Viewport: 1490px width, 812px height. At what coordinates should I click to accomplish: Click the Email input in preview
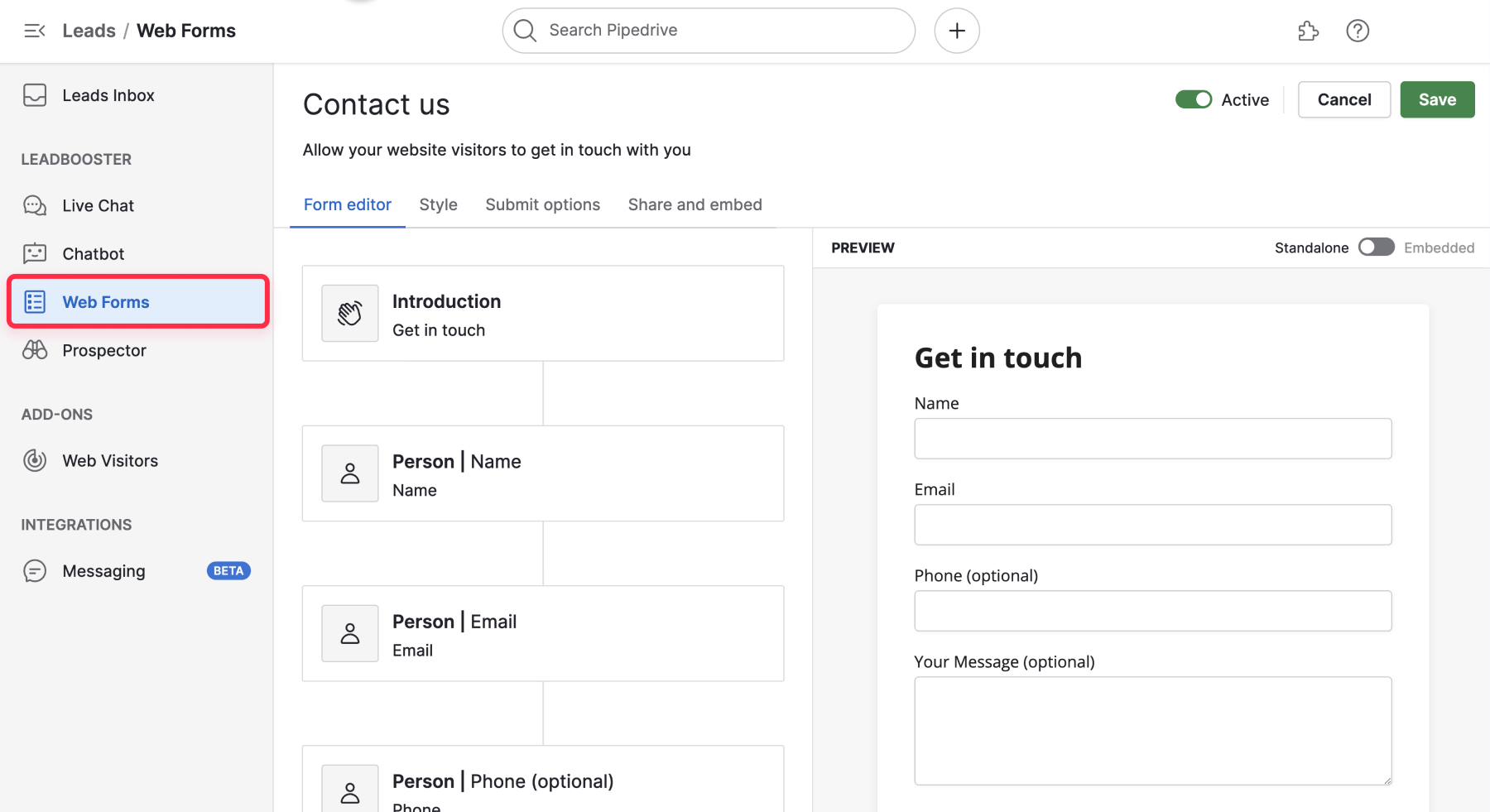(1153, 525)
